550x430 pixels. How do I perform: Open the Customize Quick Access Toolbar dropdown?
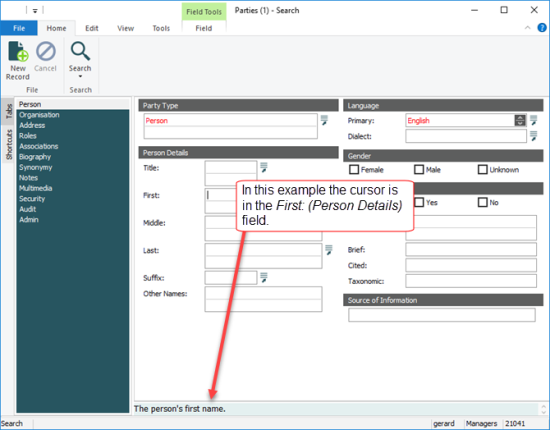35,11
